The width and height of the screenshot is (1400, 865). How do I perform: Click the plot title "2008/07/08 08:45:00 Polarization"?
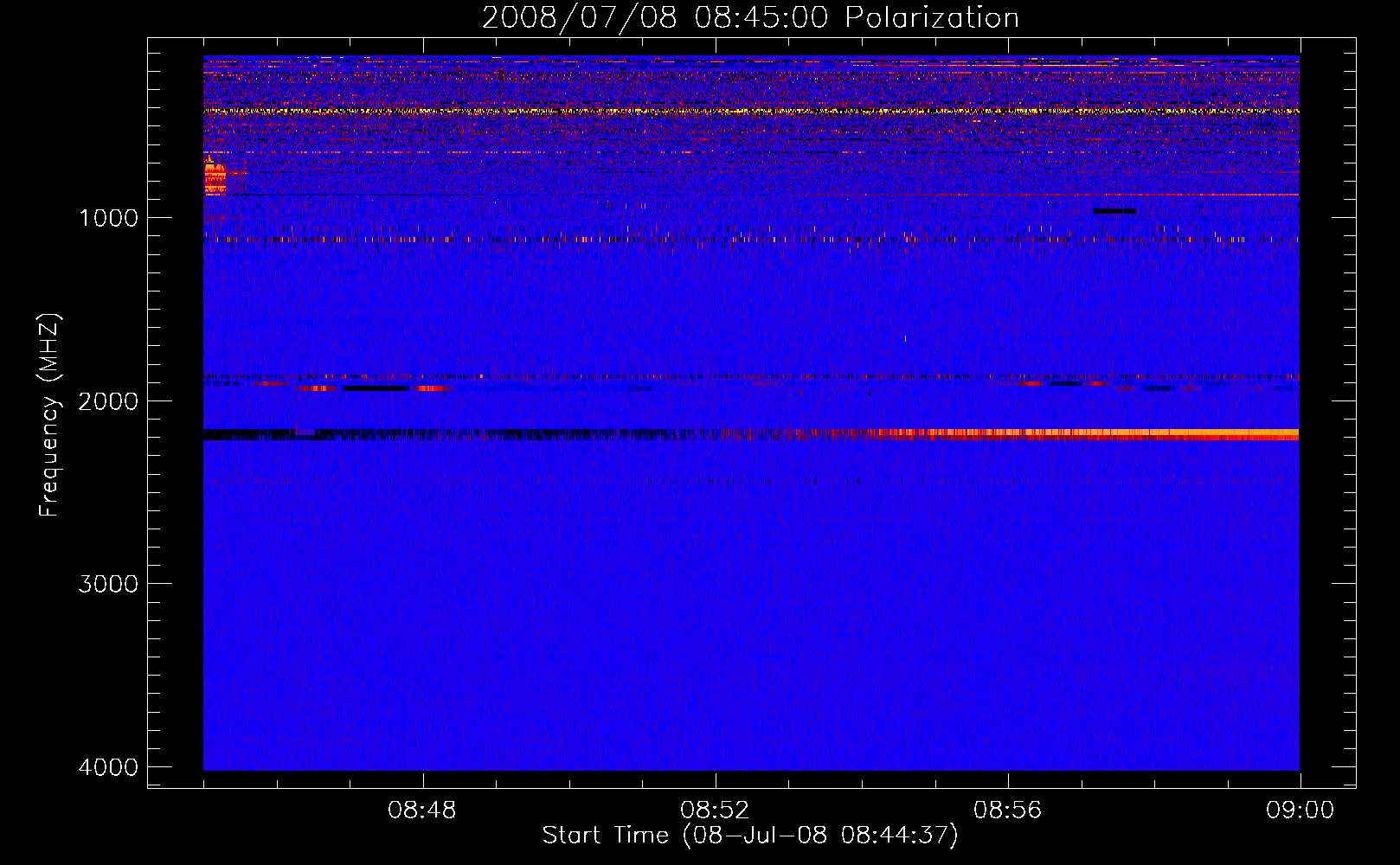point(750,17)
